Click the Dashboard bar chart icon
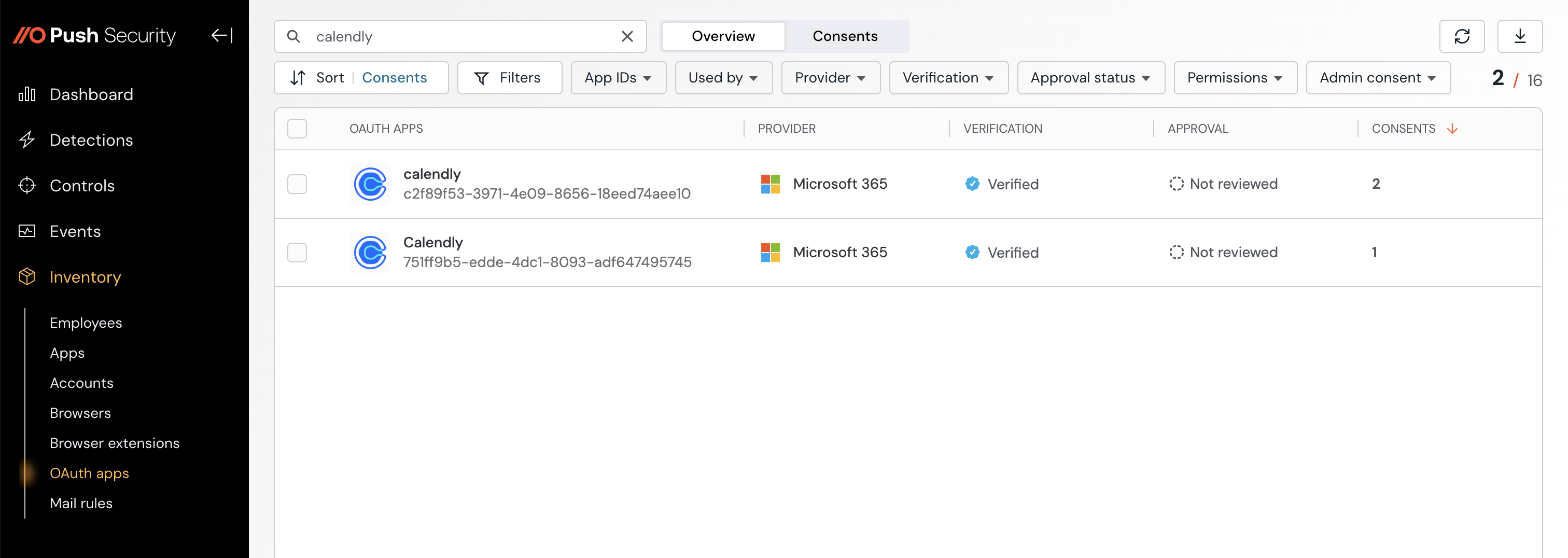1568x558 pixels. 27,94
